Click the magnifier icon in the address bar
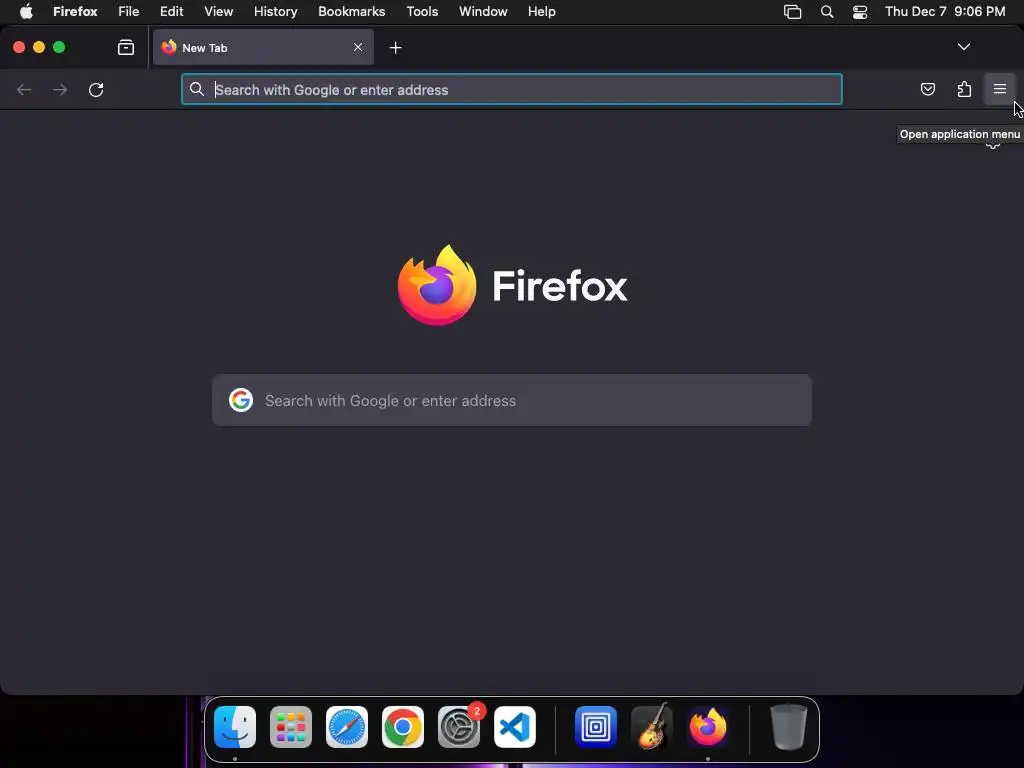 click(x=197, y=89)
